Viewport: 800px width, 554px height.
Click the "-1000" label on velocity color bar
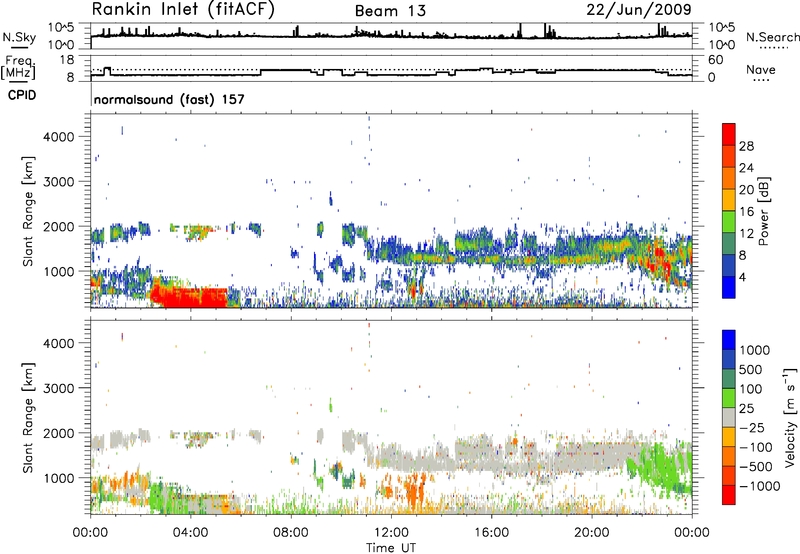click(x=759, y=486)
